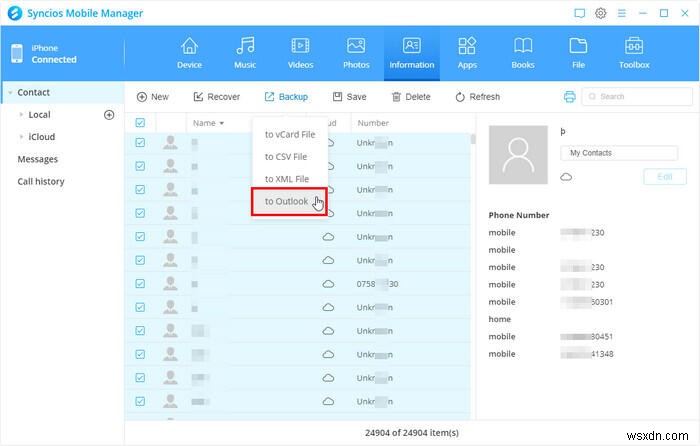The image size is (700, 446).
Task: Open settings gear in title bar
Action: (x=600, y=13)
